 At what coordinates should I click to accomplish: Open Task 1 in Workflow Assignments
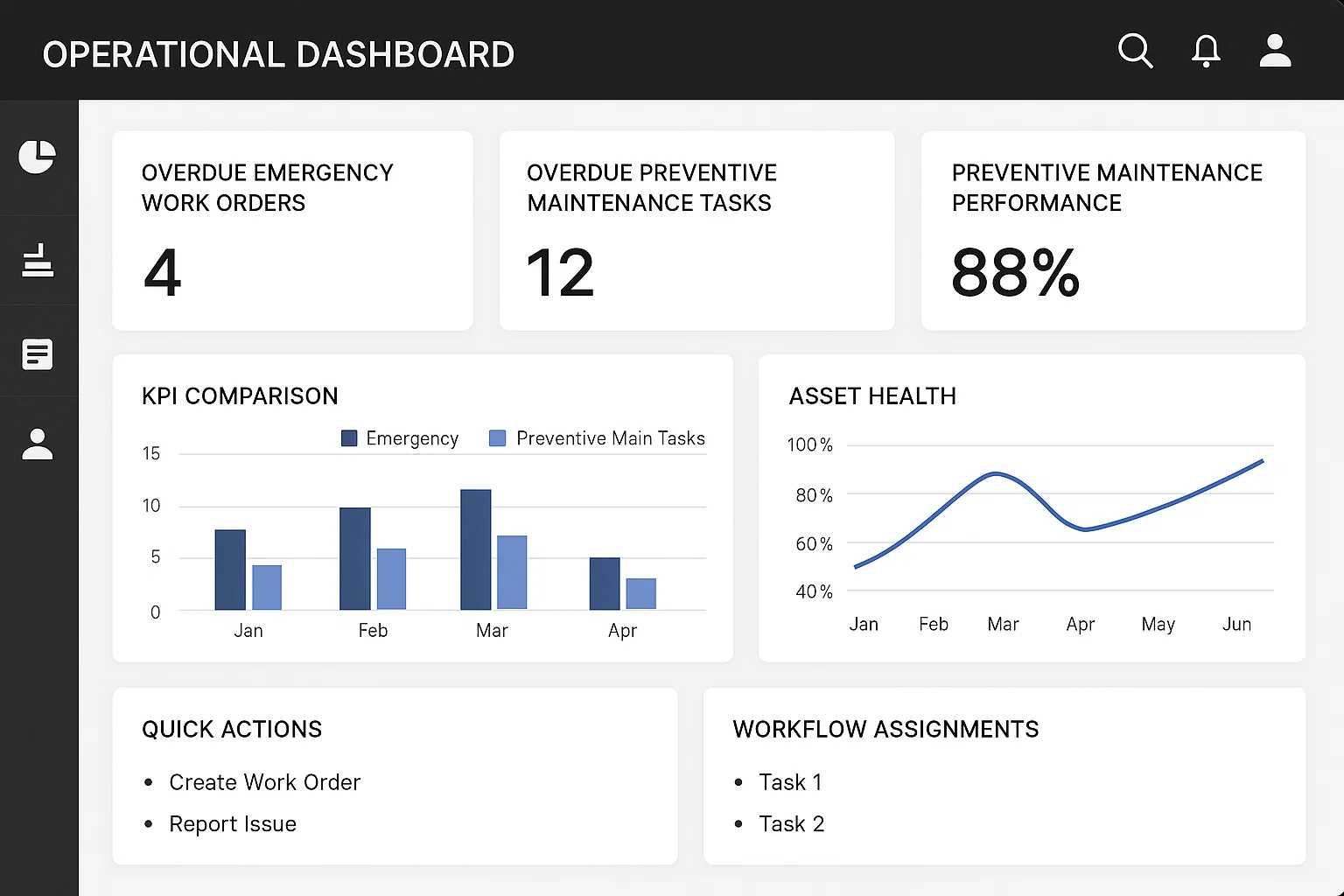click(x=790, y=782)
